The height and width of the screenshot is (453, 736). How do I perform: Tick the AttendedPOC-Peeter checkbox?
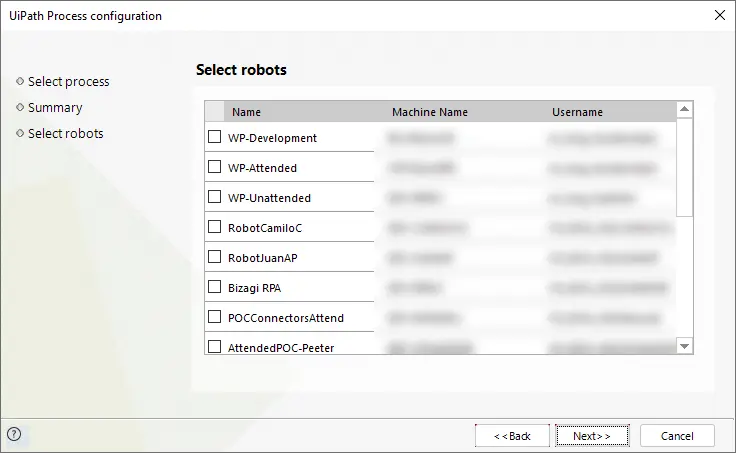pyautogui.click(x=215, y=347)
